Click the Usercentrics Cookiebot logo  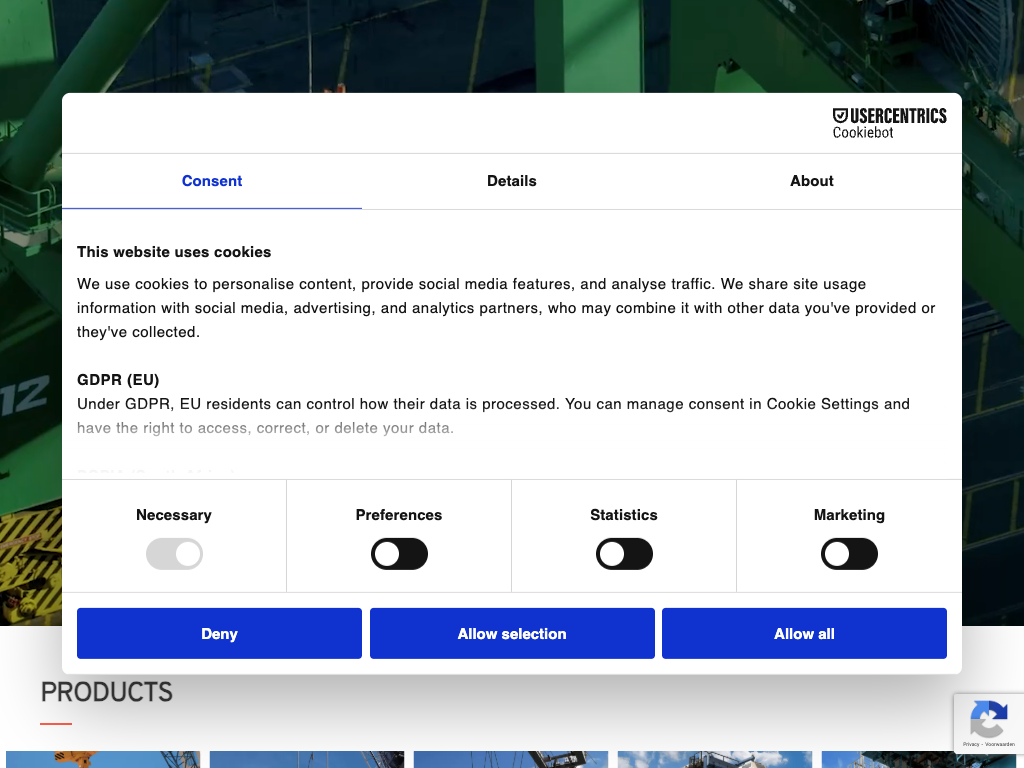889,123
